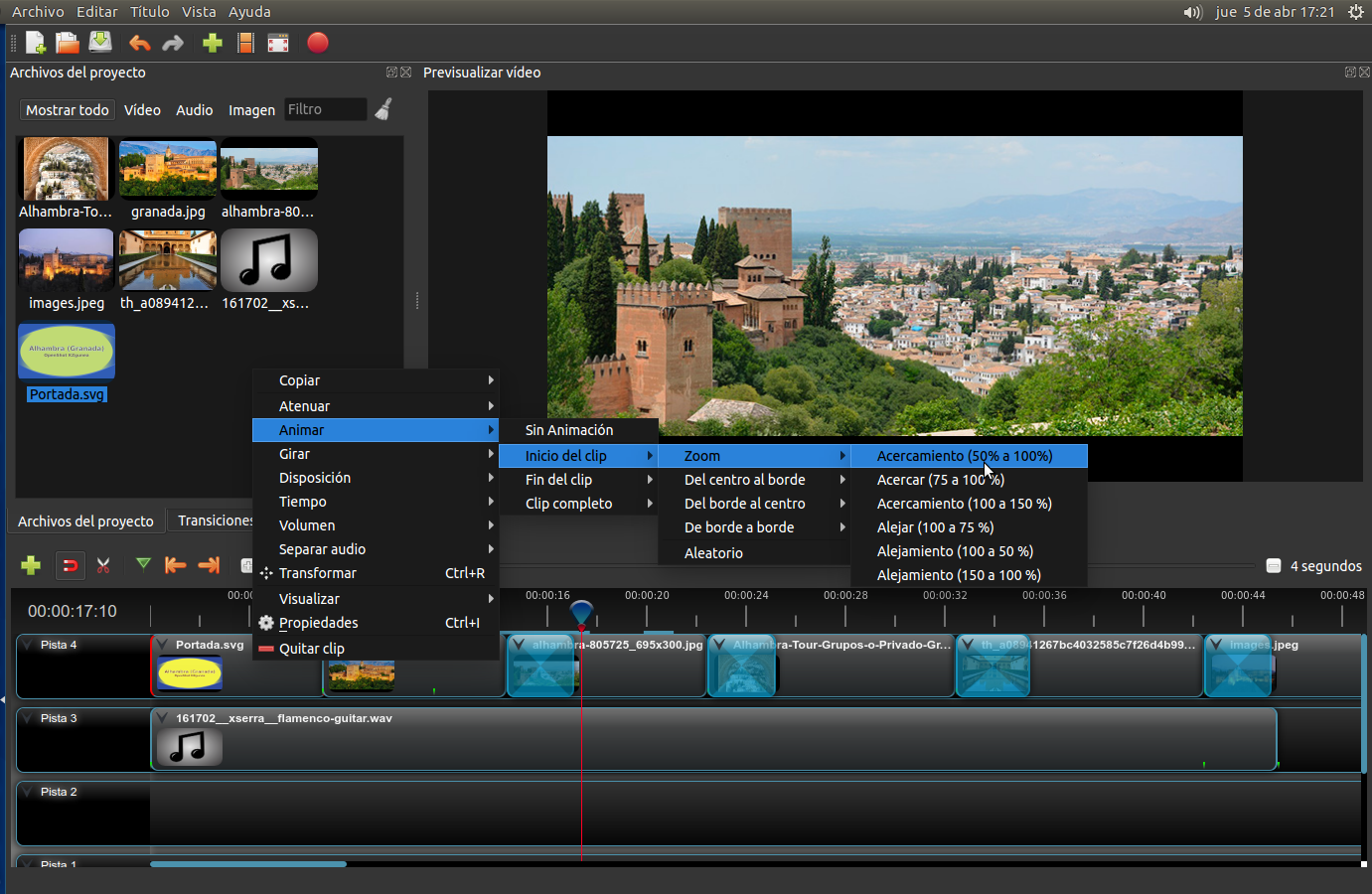This screenshot has width=1372, height=894.
Task: Open the images.jpeg clip menu arrow
Action: [1216, 645]
